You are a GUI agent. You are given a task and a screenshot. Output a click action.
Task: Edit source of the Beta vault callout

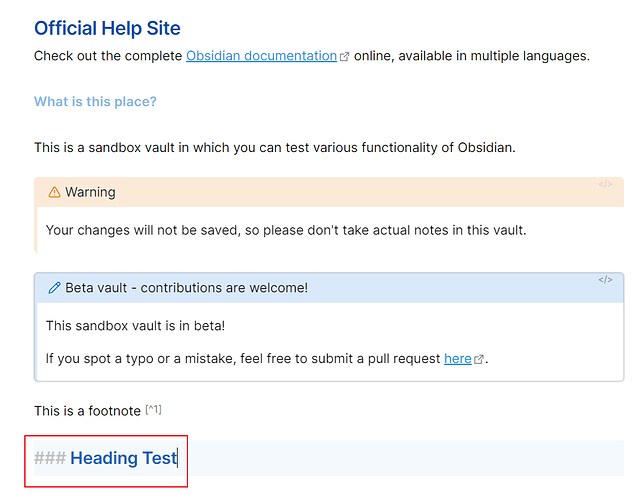coord(605,280)
